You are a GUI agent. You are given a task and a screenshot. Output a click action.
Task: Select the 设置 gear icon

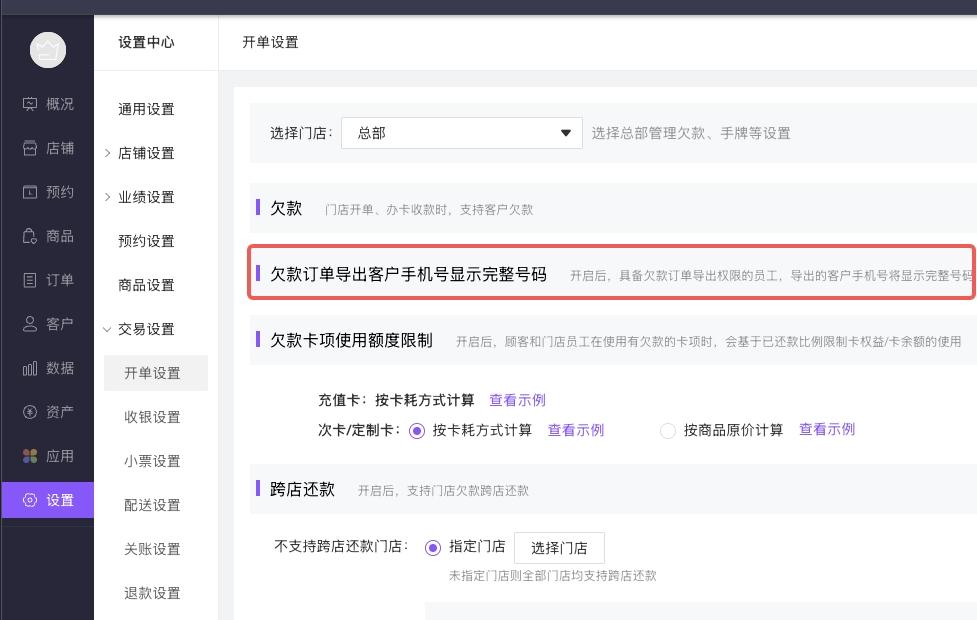tap(30, 500)
